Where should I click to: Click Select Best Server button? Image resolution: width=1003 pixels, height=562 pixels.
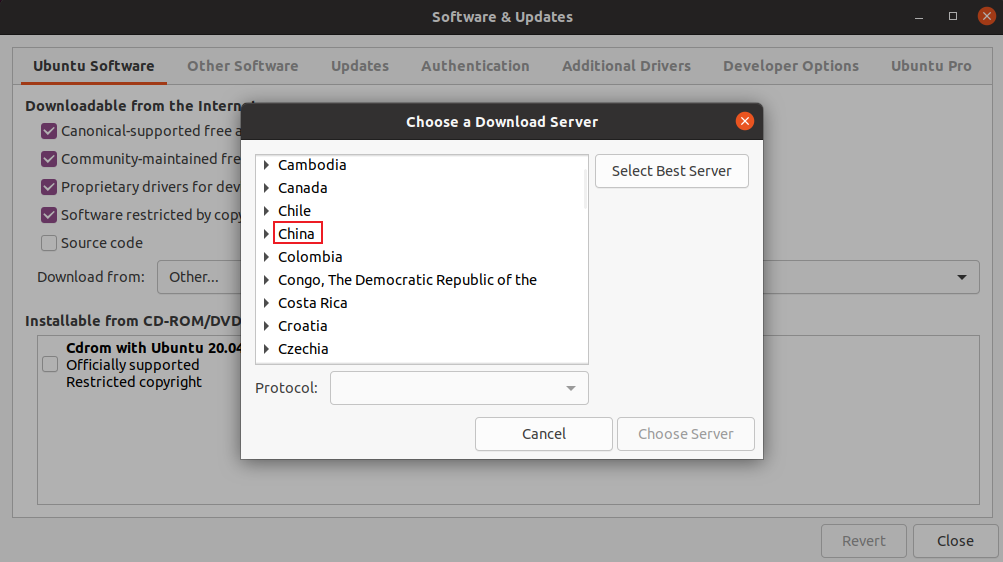[672, 171]
